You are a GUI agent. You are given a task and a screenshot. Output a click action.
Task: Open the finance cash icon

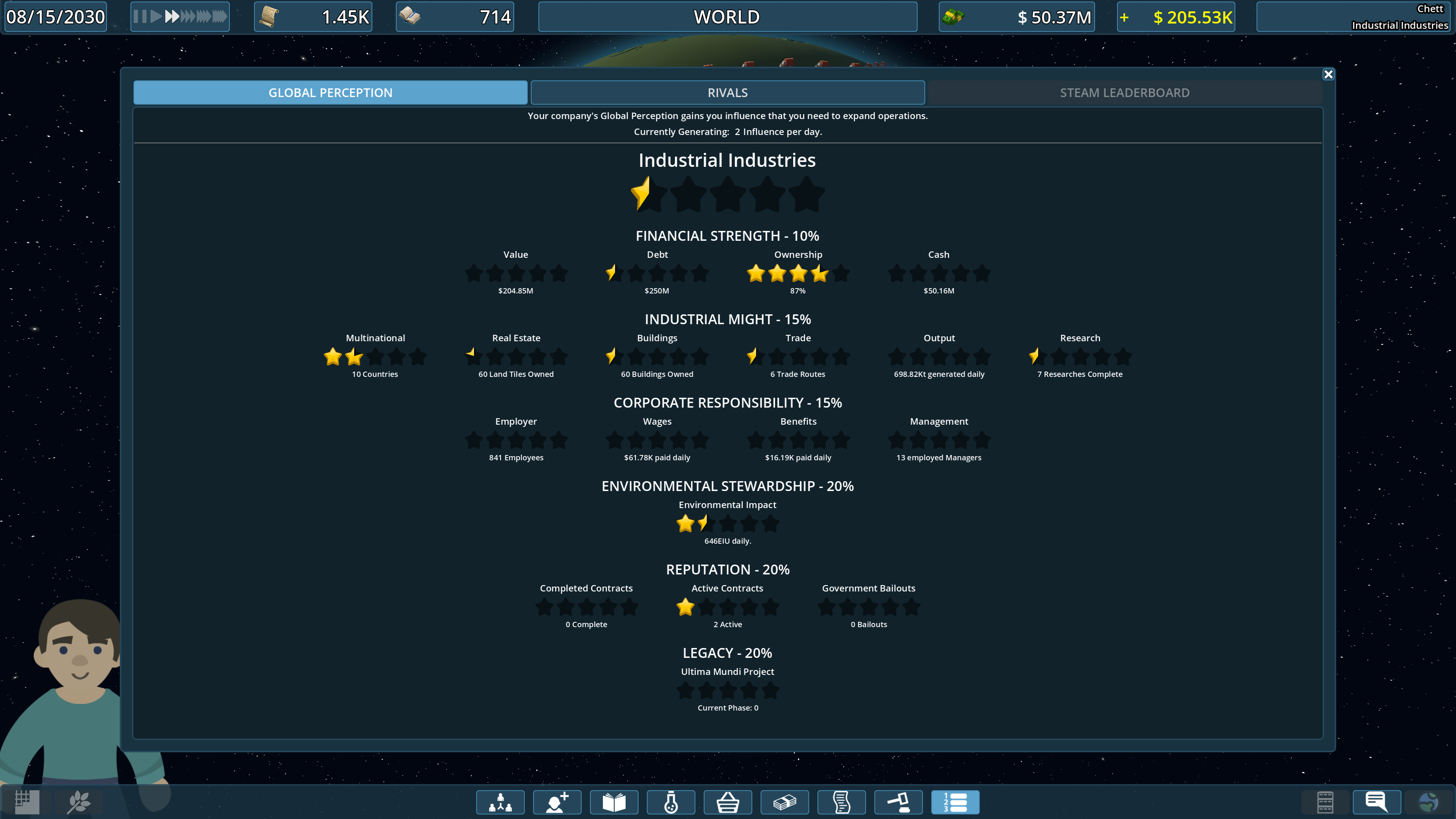[x=784, y=802]
